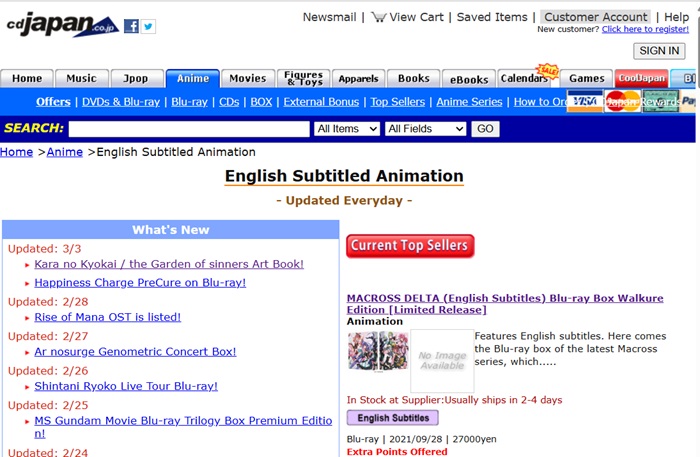Open the Blu-ray submenu link
Screen dimensions: 700x457
[x=189, y=102]
